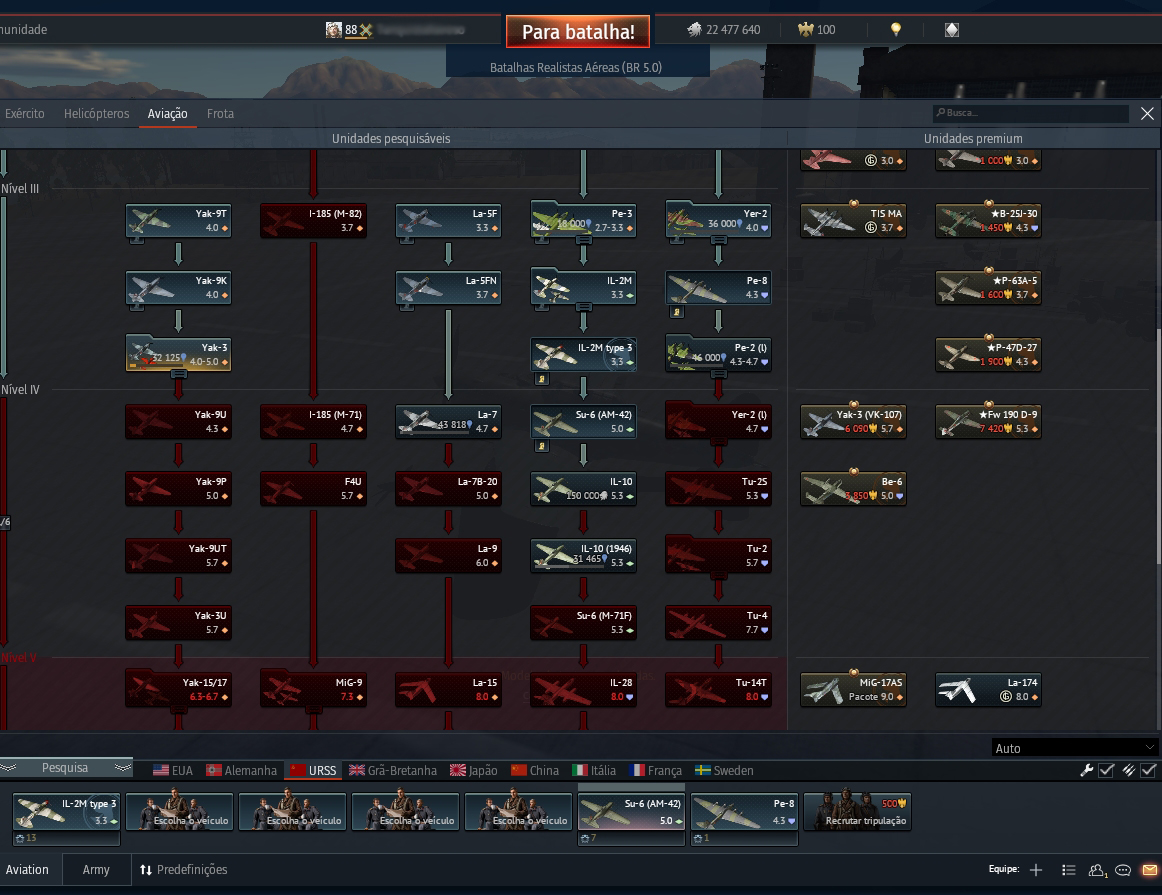Open game mode selector Batalhas Realistas Aéreas

tap(577, 67)
